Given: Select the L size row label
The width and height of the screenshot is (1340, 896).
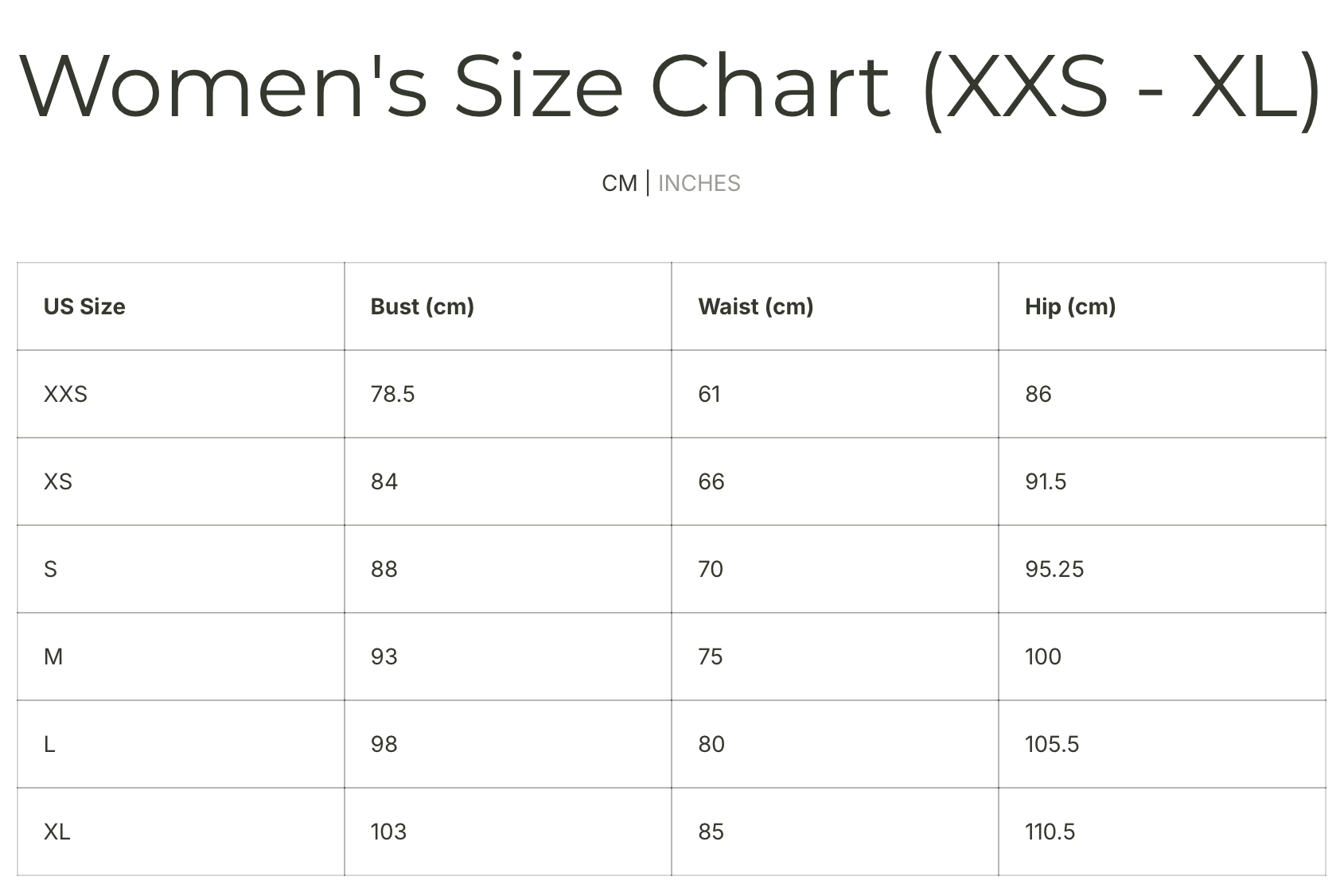Looking at the screenshot, I should point(49,744).
